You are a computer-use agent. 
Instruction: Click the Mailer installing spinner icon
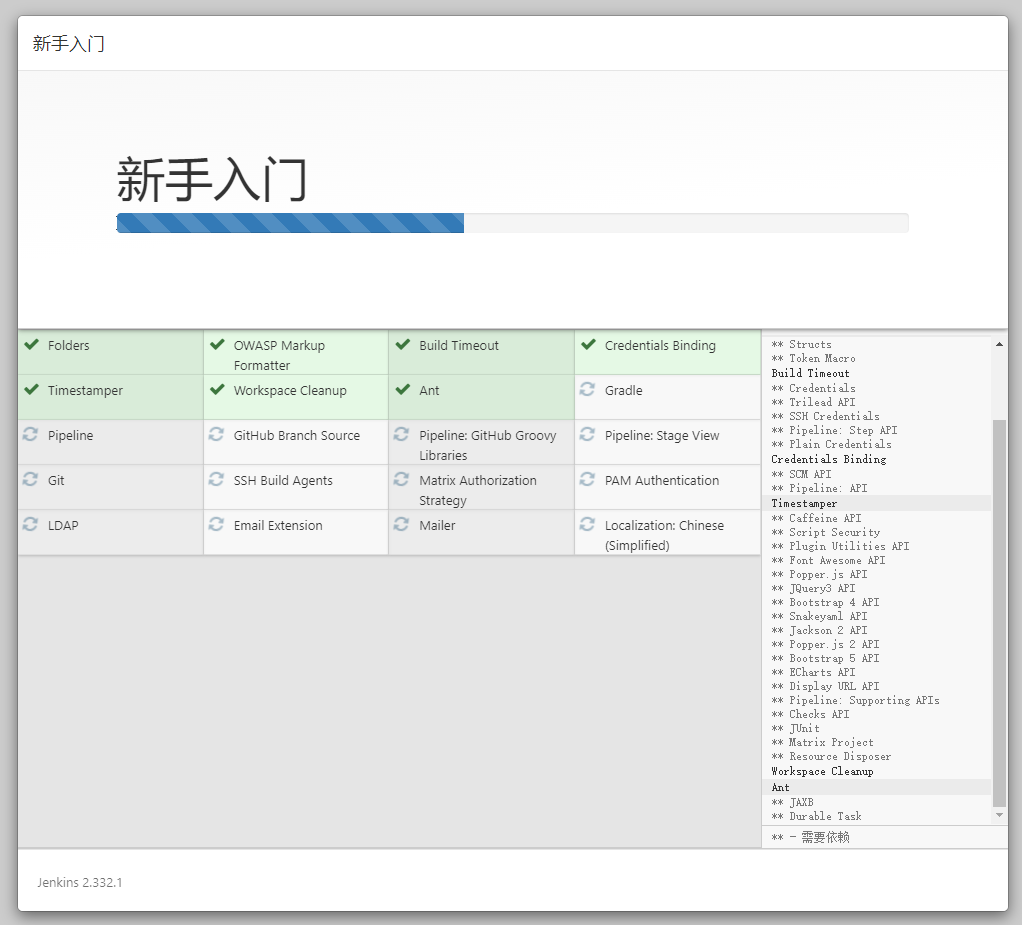point(403,525)
